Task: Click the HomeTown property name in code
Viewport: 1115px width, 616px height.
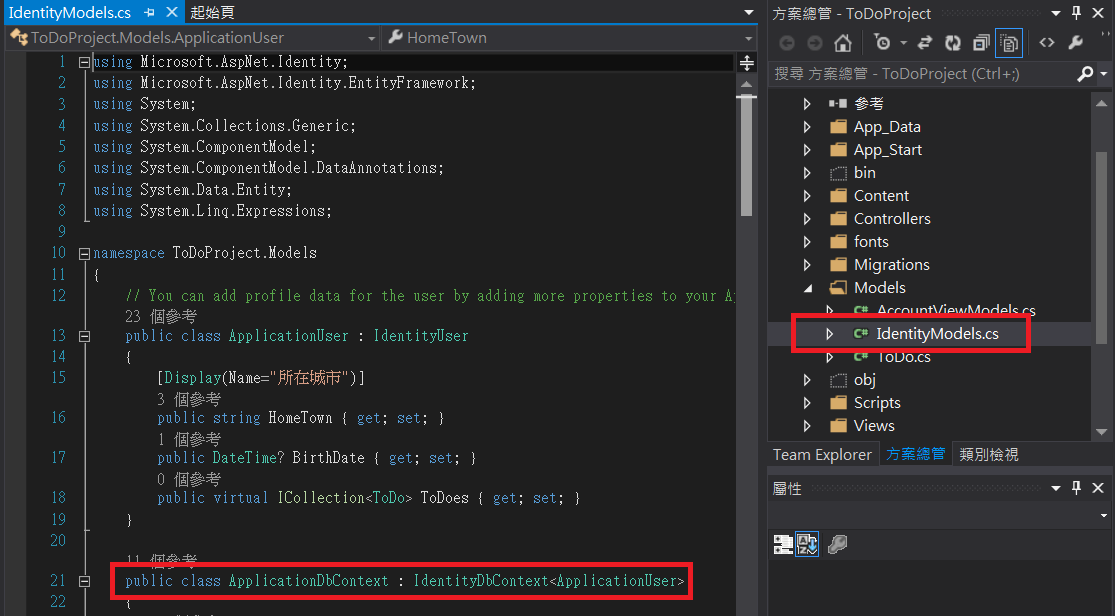Action: [300, 418]
